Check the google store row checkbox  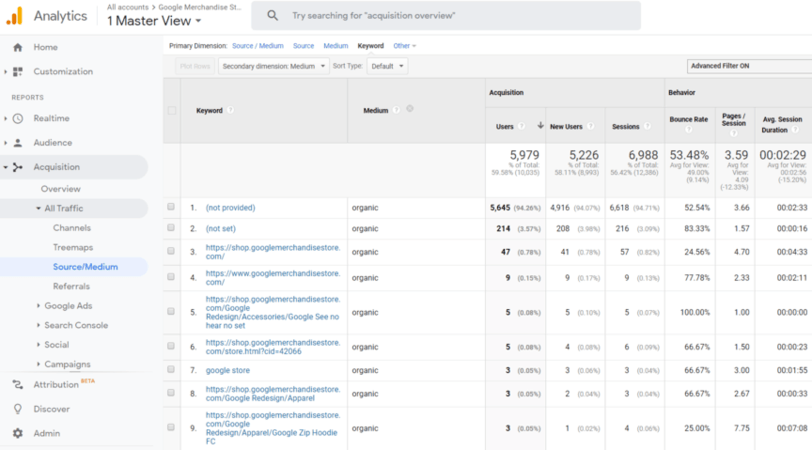click(x=171, y=369)
